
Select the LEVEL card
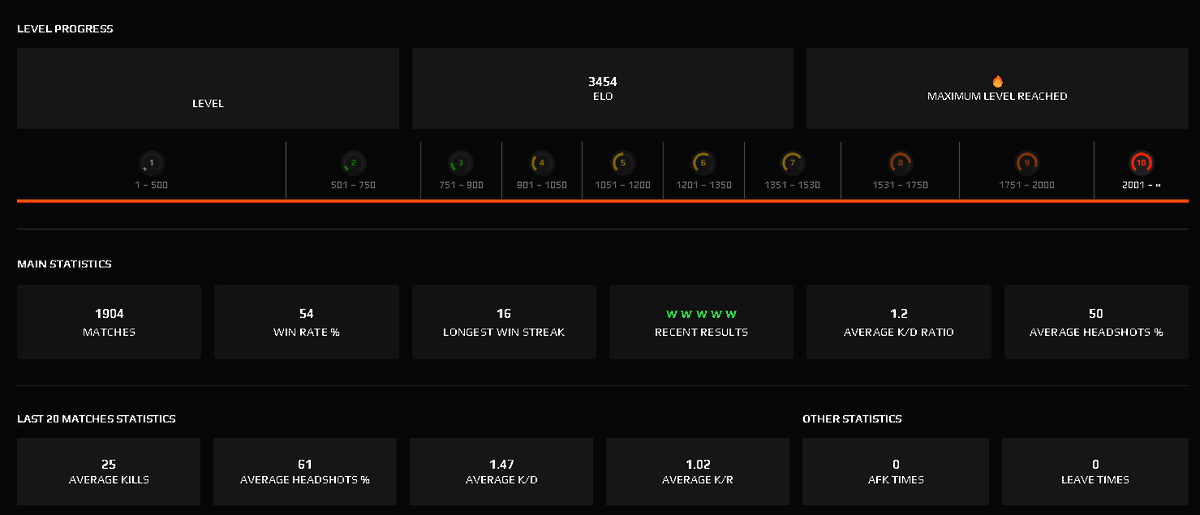click(208, 88)
